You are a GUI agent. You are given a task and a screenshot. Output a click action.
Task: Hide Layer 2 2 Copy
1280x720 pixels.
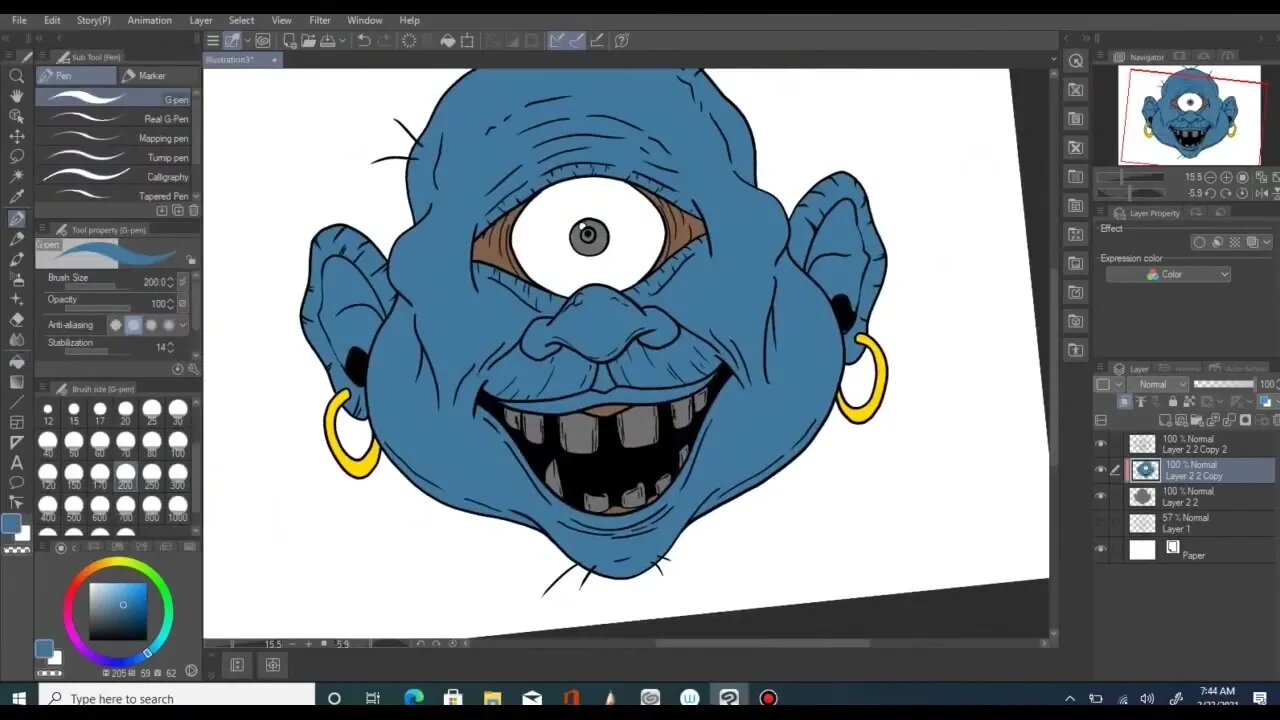click(1101, 470)
